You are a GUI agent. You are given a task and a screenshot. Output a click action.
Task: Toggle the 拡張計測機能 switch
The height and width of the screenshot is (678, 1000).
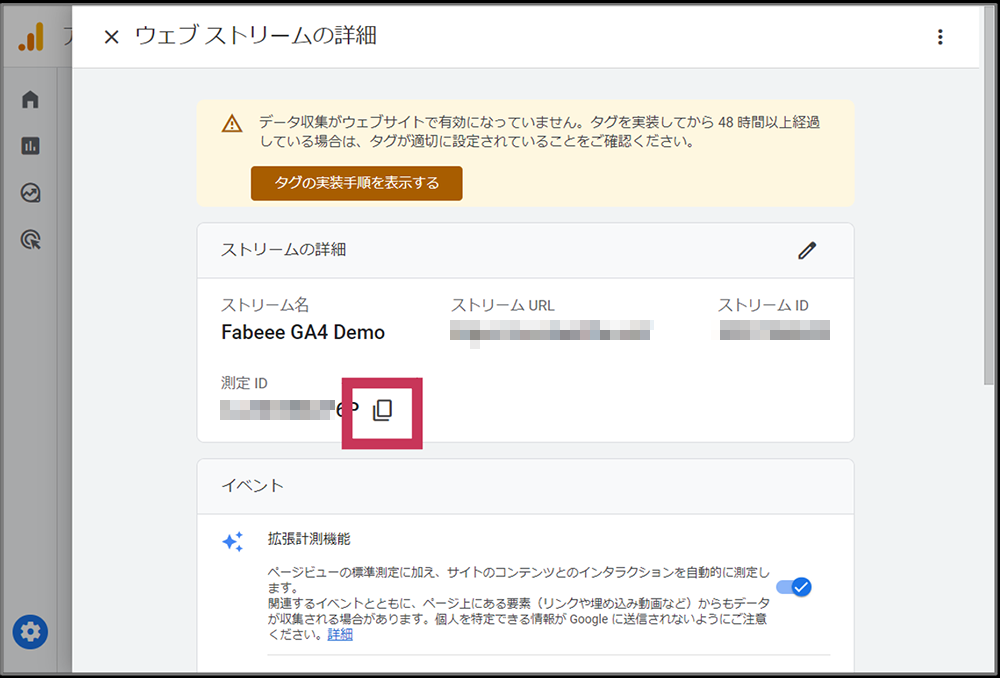793,586
